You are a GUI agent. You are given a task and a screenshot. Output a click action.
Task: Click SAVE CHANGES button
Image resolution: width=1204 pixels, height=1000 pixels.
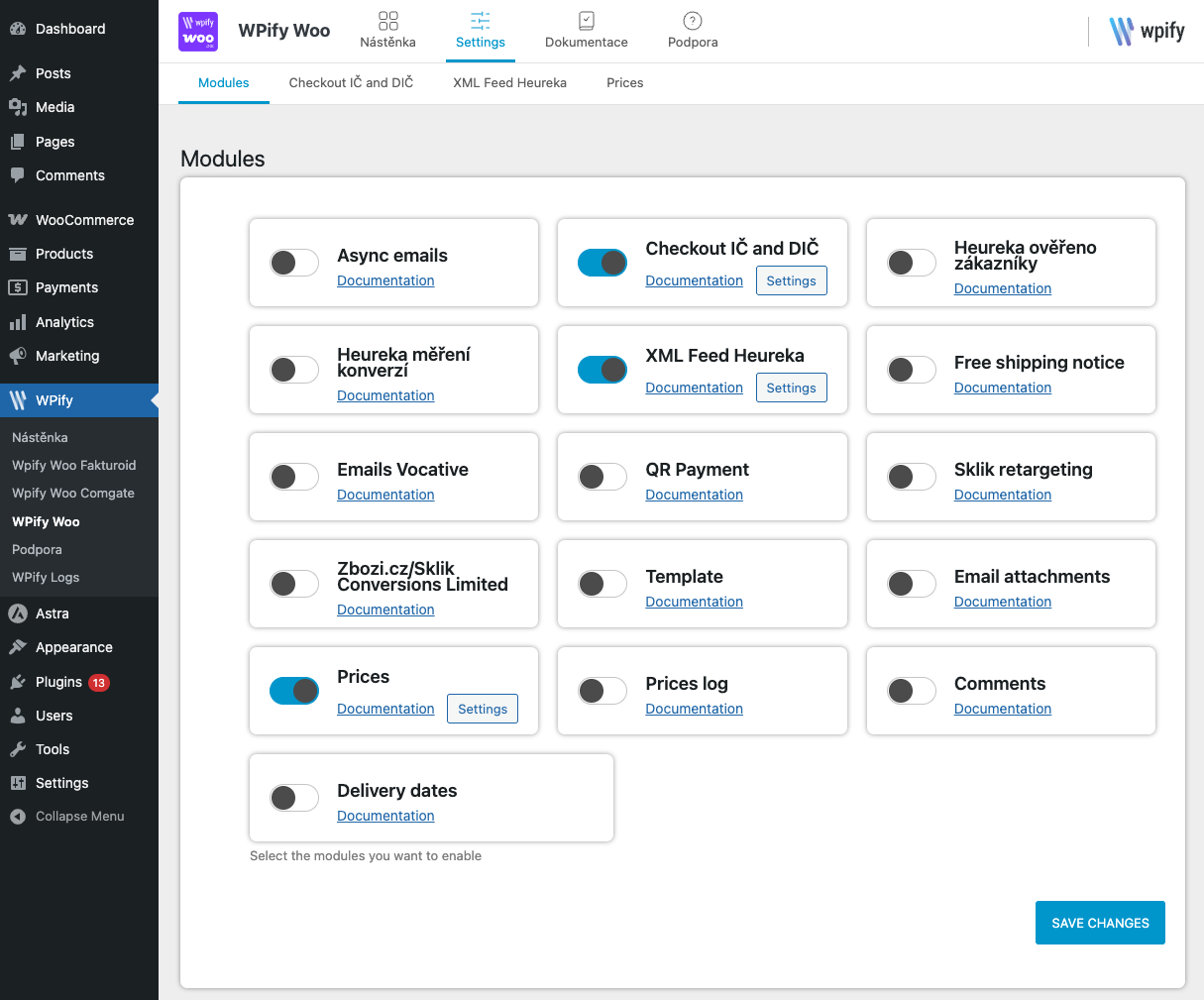coord(1100,923)
